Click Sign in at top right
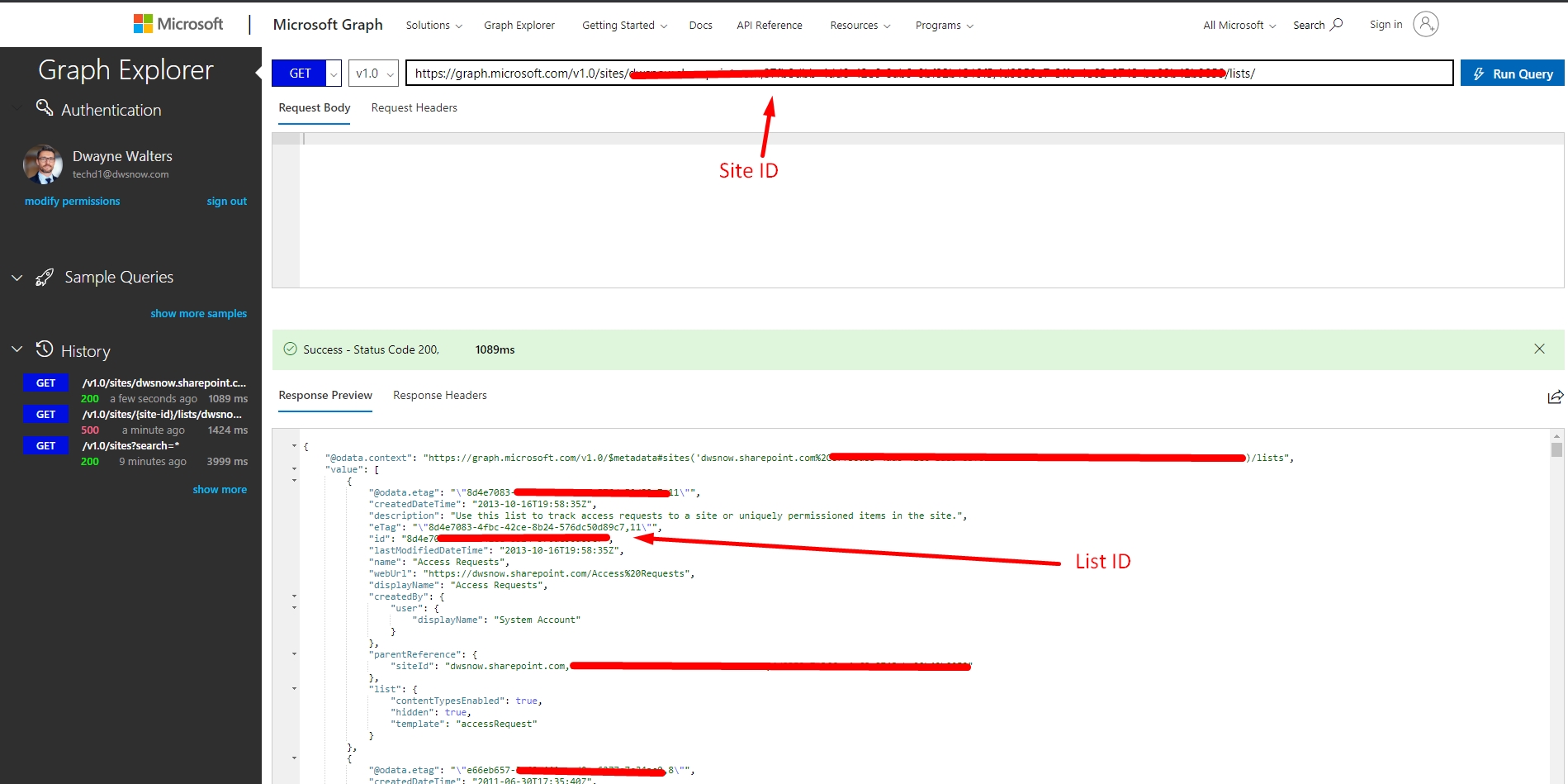Screen dimensions: 1568x784 click(1386, 25)
